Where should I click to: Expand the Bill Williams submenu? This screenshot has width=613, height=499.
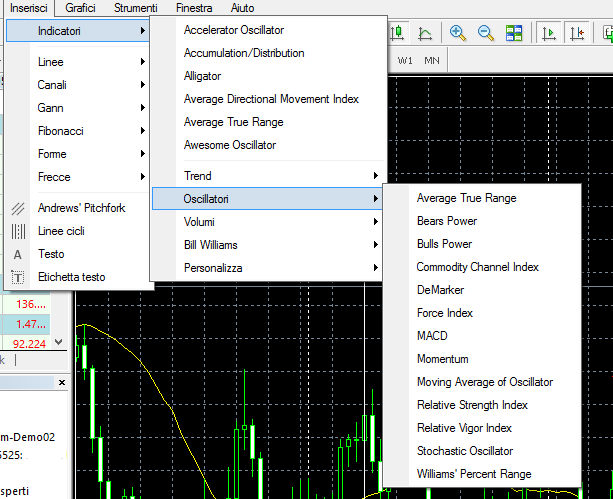point(267,245)
